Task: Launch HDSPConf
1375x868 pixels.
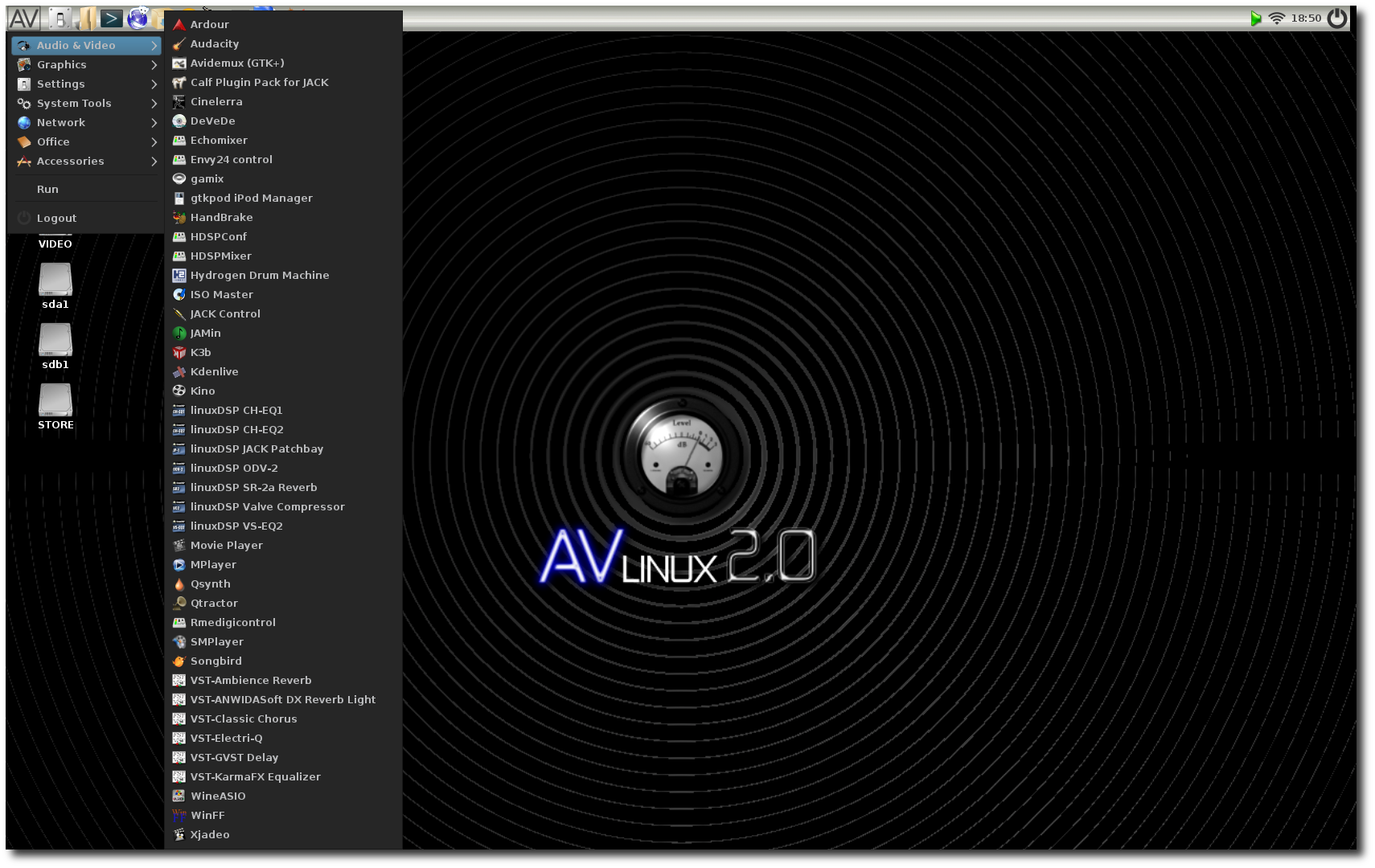Action: pos(283,237)
